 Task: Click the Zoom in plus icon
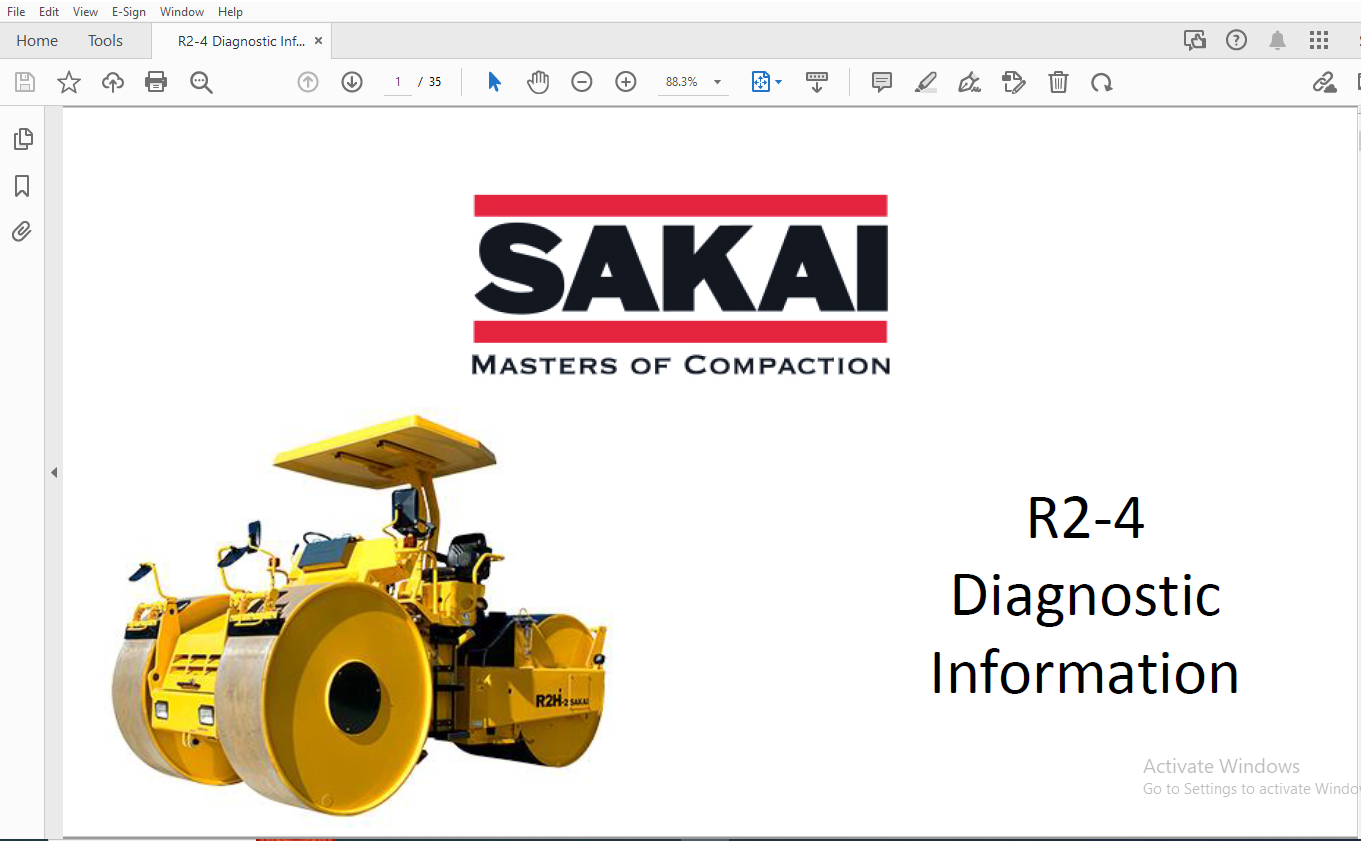point(626,82)
